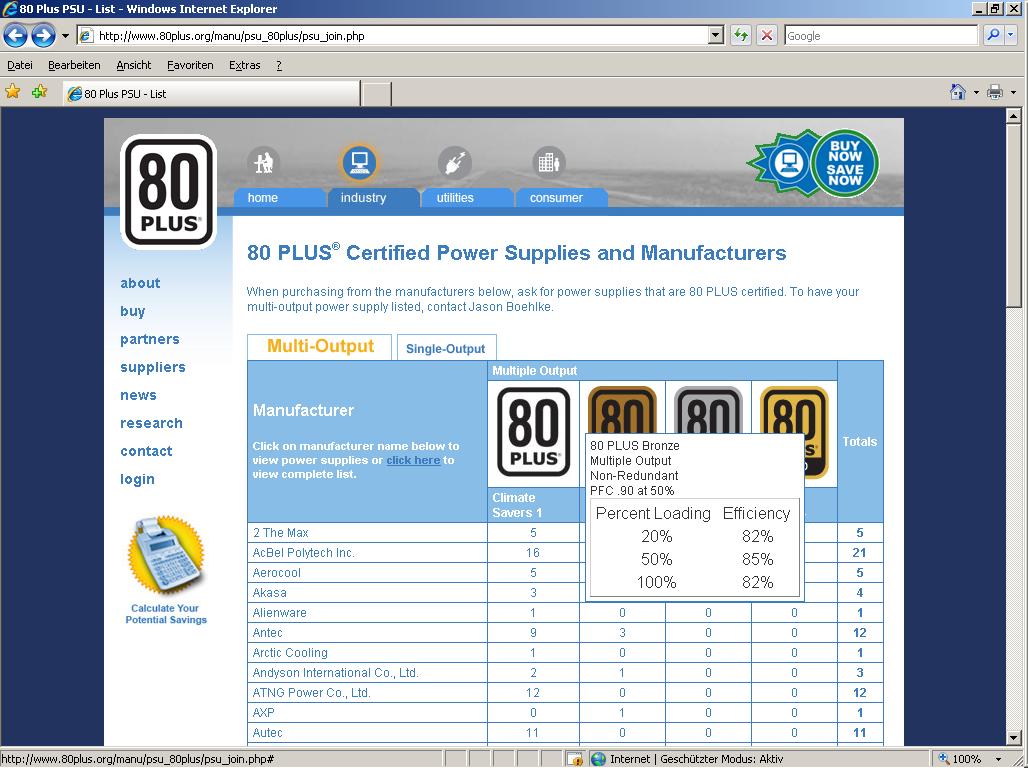Open the Antec manufacturer link
The height and width of the screenshot is (768, 1028).
tap(267, 633)
